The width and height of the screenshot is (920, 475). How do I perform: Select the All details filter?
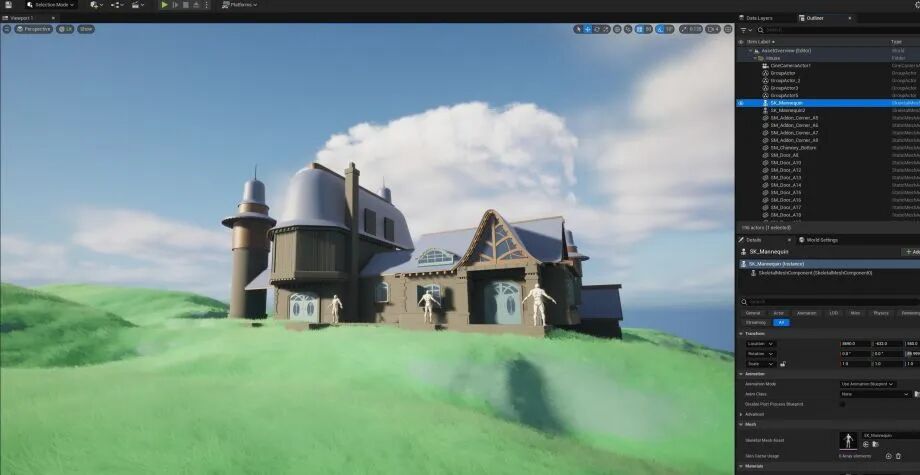(781, 323)
